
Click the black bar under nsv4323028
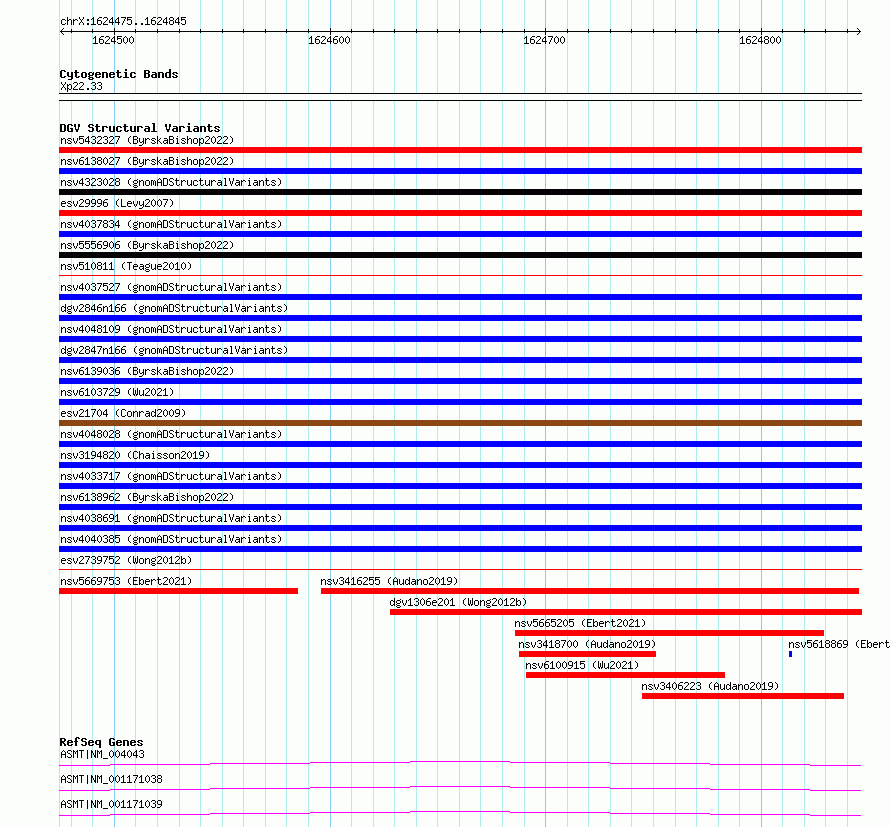coord(460,192)
